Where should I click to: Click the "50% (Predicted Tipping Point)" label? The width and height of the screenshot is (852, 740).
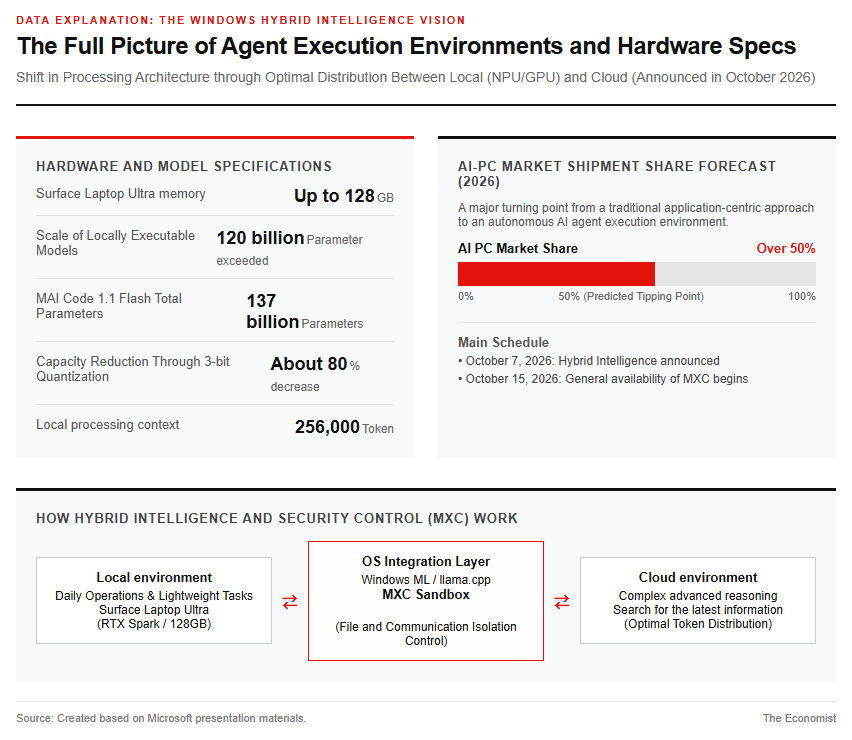(x=631, y=296)
